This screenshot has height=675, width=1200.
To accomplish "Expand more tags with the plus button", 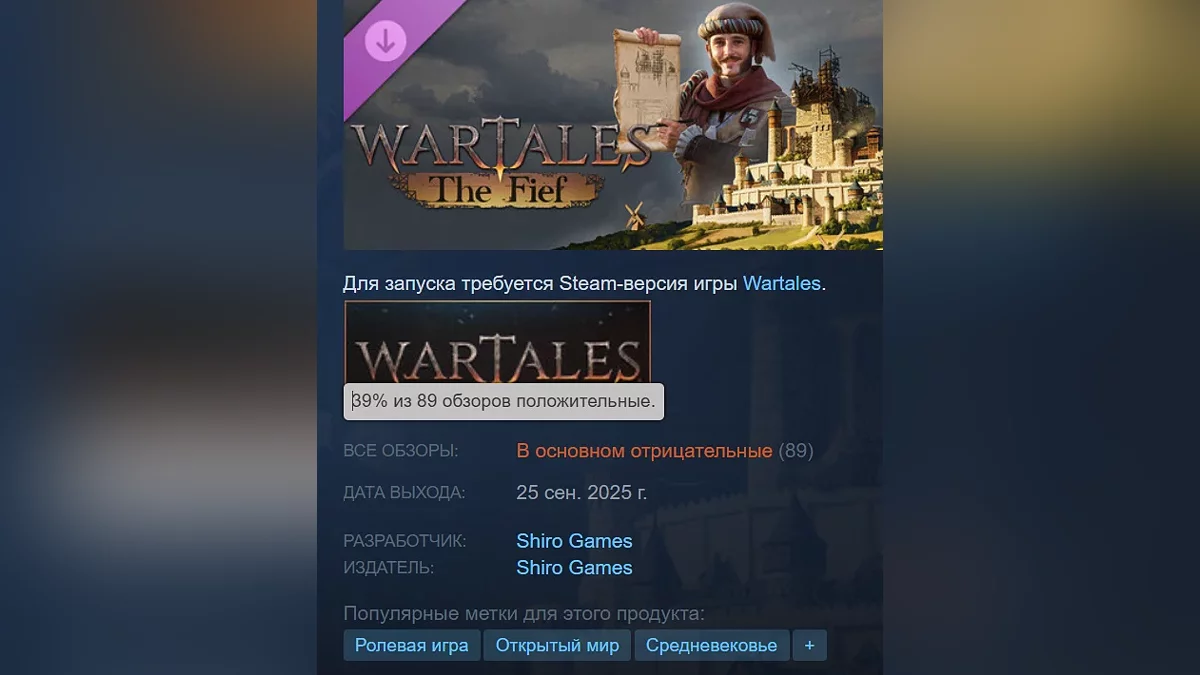I will (x=810, y=645).
